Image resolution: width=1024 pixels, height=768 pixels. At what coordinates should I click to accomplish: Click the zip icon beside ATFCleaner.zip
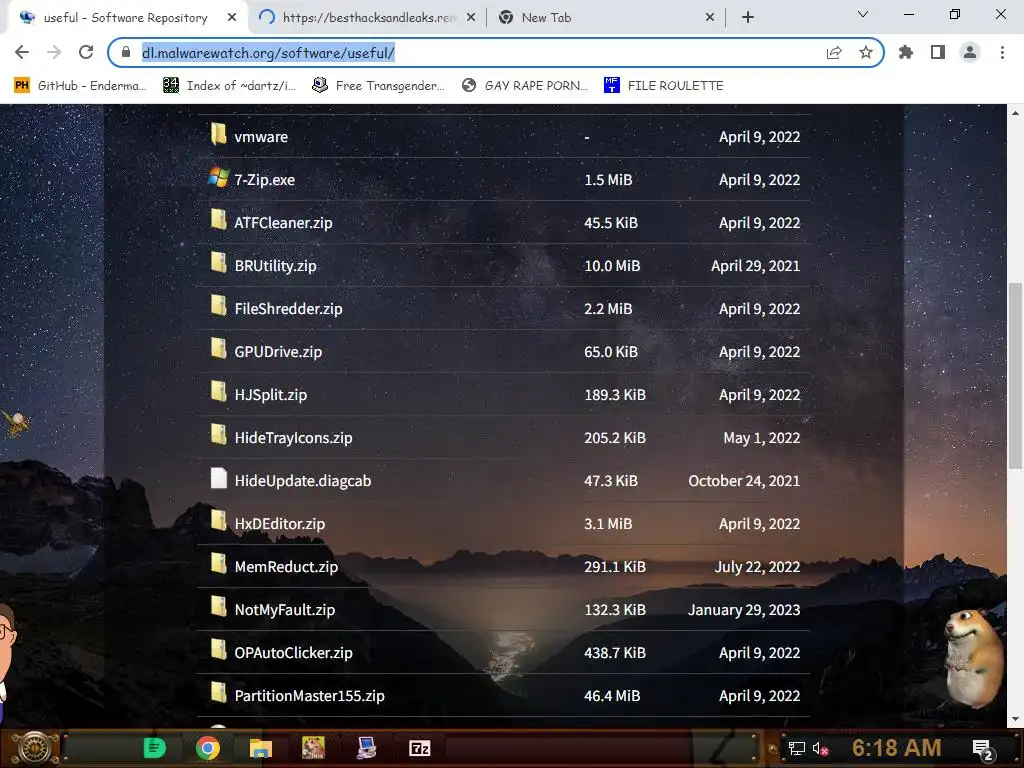[x=218, y=220]
